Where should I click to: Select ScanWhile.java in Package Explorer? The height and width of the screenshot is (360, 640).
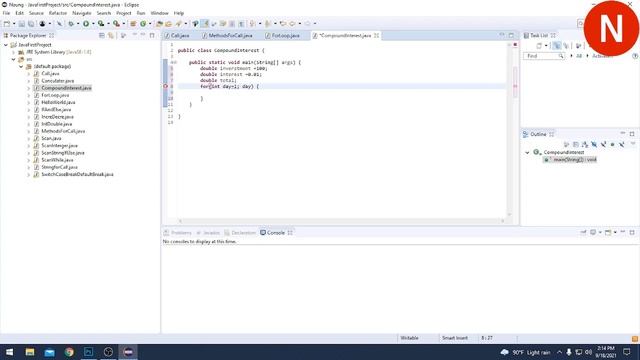[x=57, y=160]
